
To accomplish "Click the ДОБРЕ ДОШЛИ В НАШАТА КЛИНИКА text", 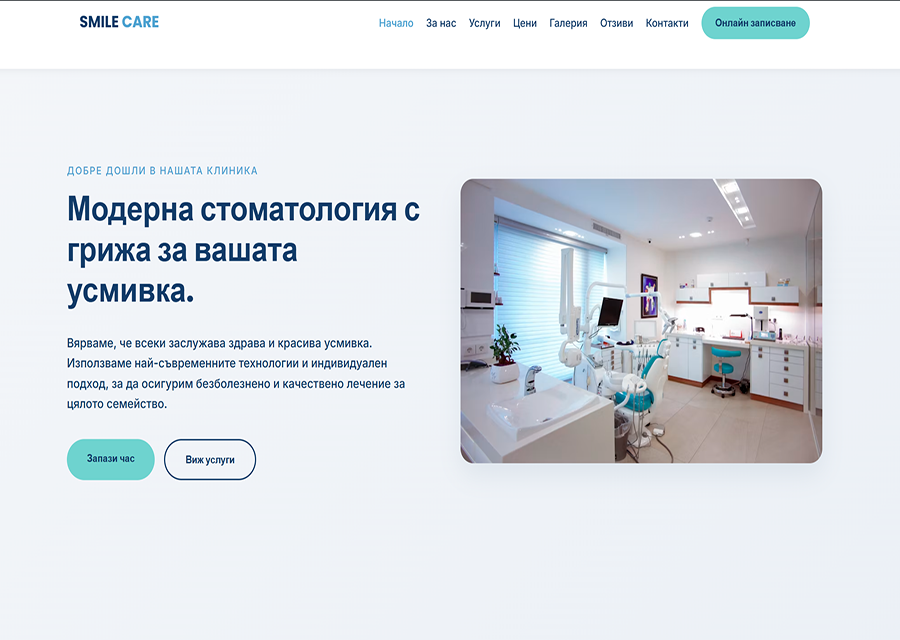I will 162,170.
